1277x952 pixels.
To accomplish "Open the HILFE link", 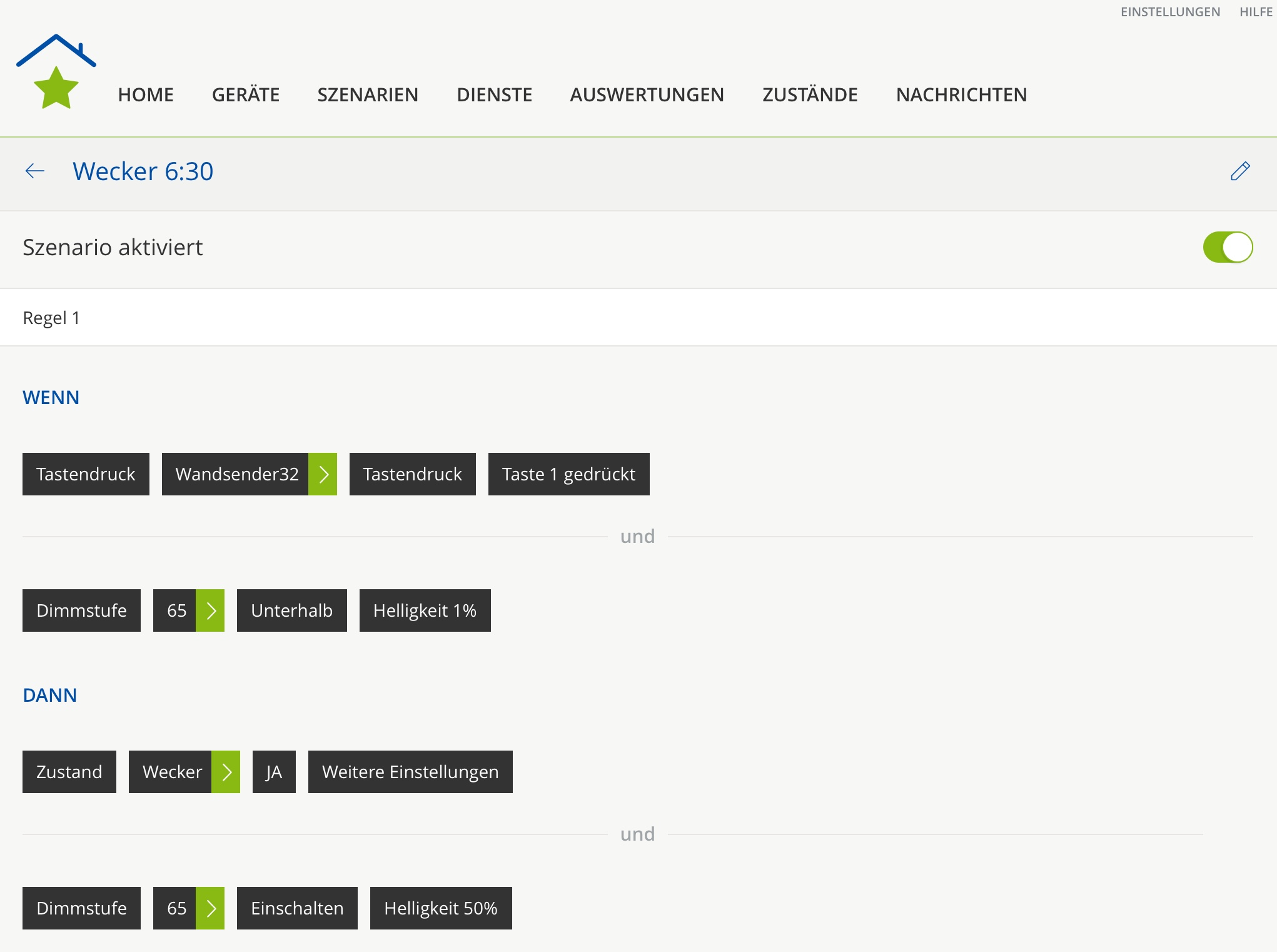I will click(1256, 12).
